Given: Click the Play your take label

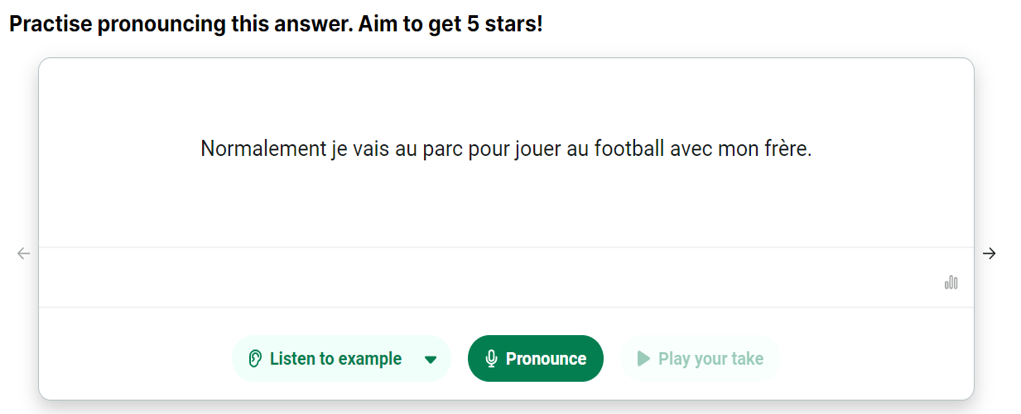Looking at the screenshot, I should (710, 359).
